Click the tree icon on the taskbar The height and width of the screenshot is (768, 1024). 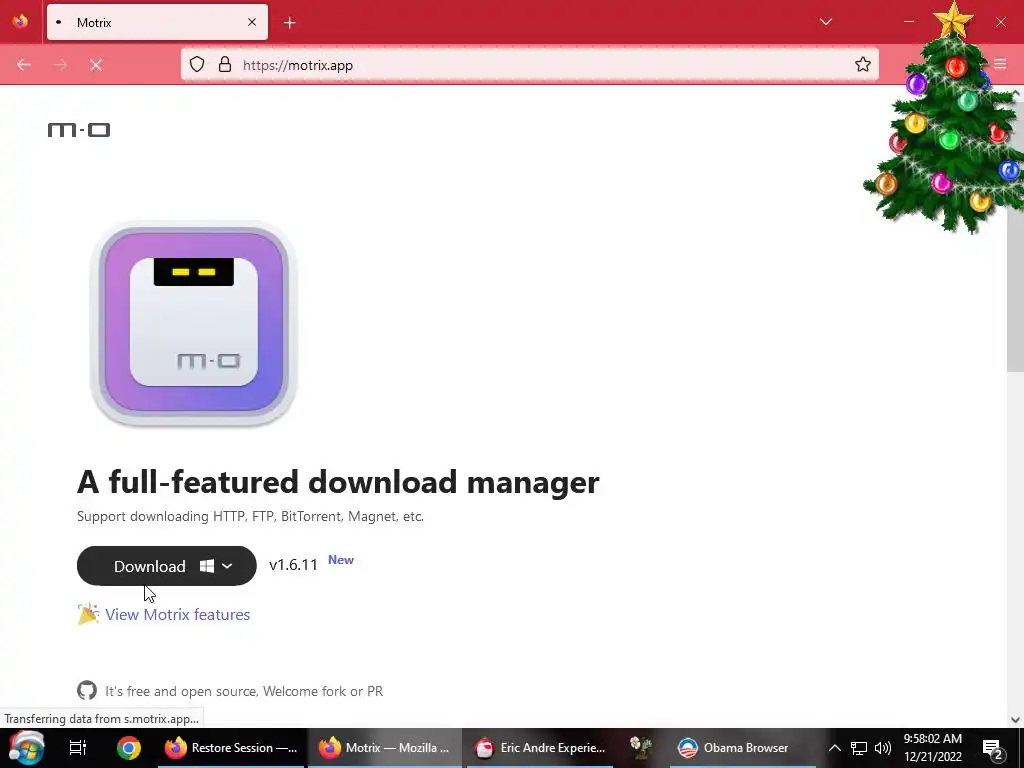pos(641,747)
